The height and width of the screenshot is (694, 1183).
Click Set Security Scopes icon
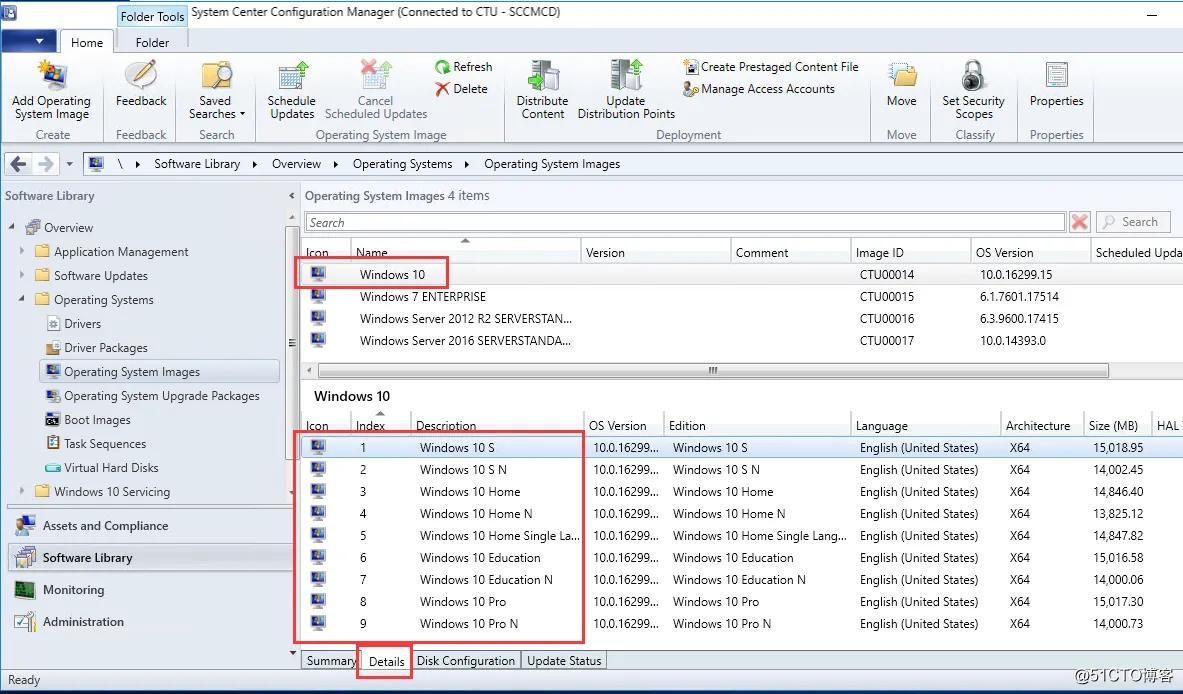[x=973, y=75]
